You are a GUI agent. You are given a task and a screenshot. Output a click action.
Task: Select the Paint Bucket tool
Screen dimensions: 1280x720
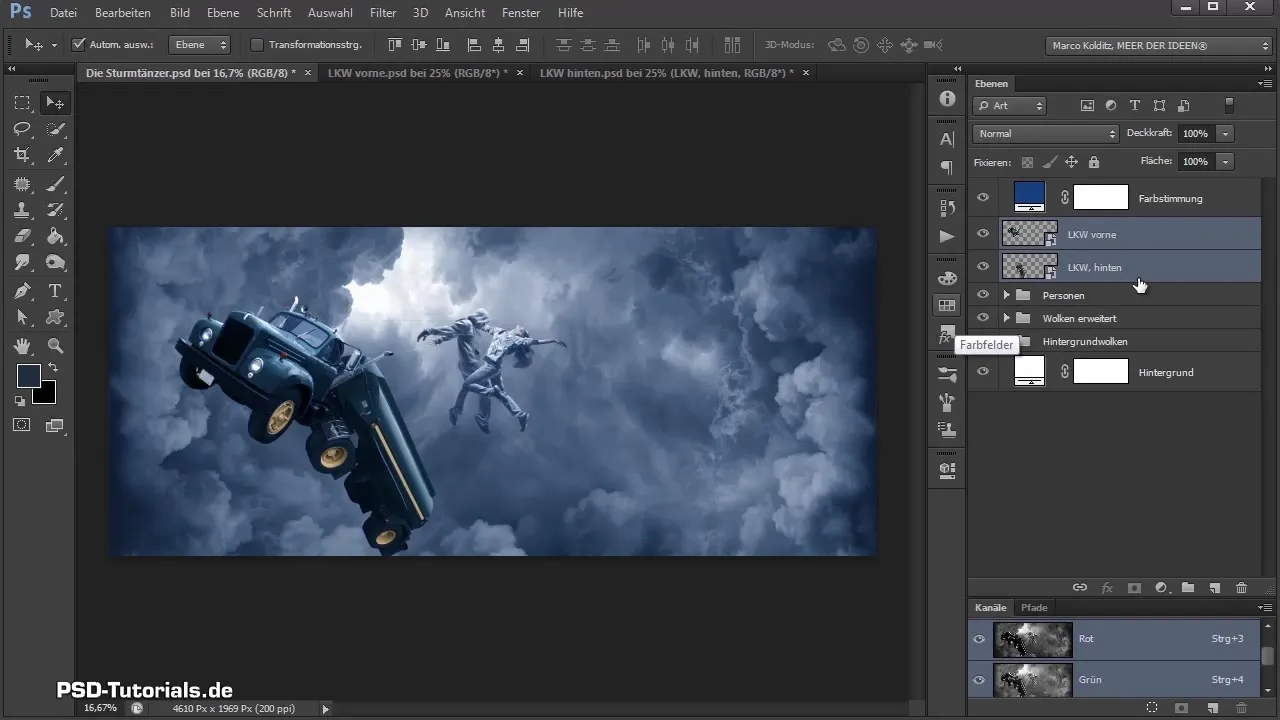coord(55,237)
